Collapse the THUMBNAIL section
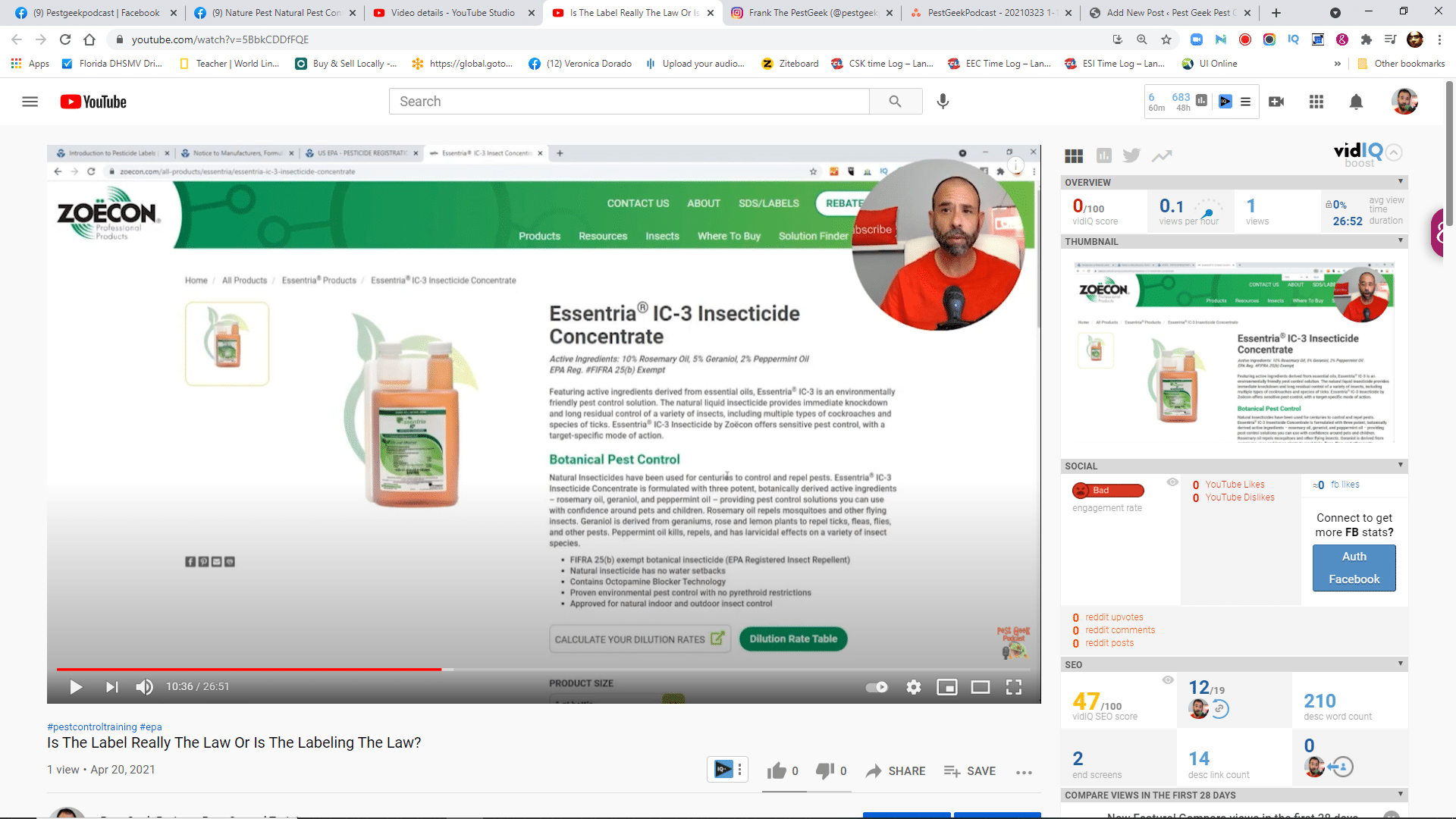This screenshot has height=819, width=1456. coord(1401,241)
